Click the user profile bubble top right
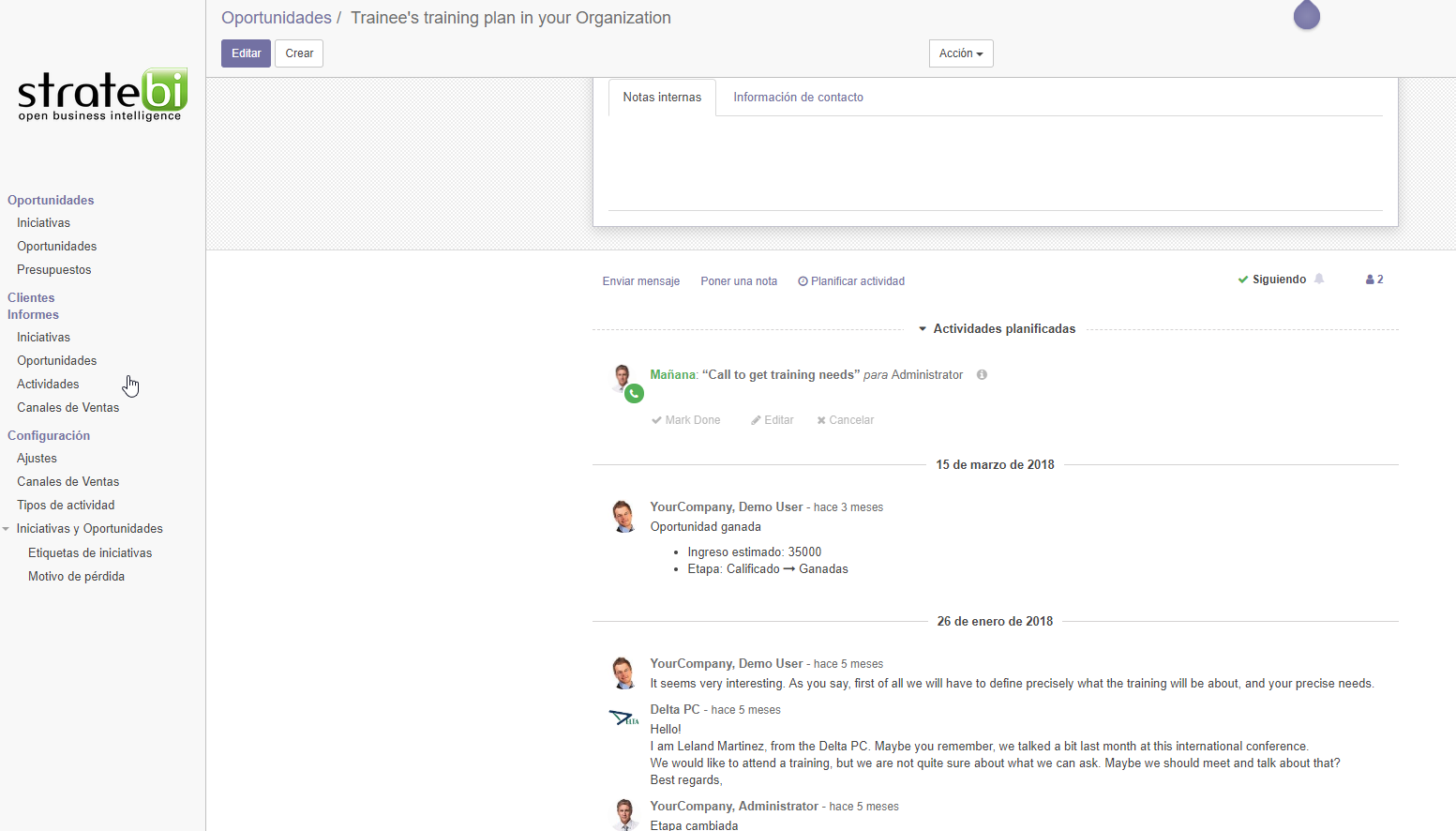1456x831 pixels. 1306,15
